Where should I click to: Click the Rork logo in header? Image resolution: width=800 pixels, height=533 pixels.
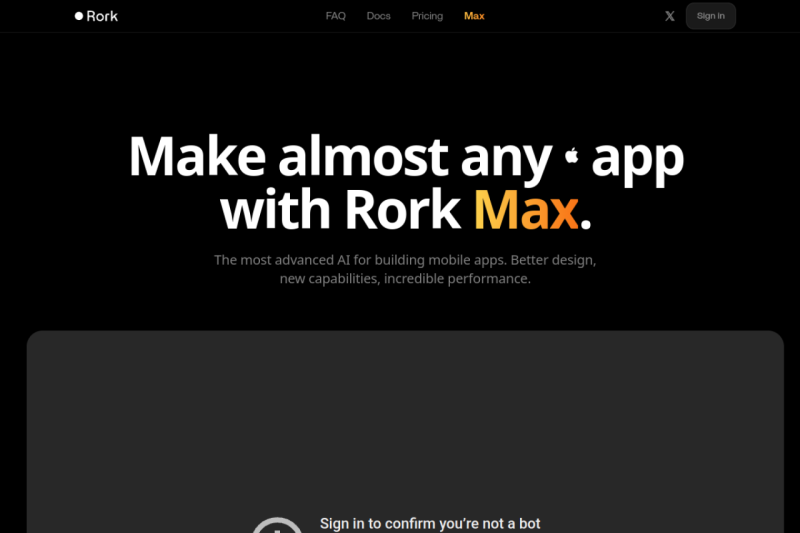point(96,16)
